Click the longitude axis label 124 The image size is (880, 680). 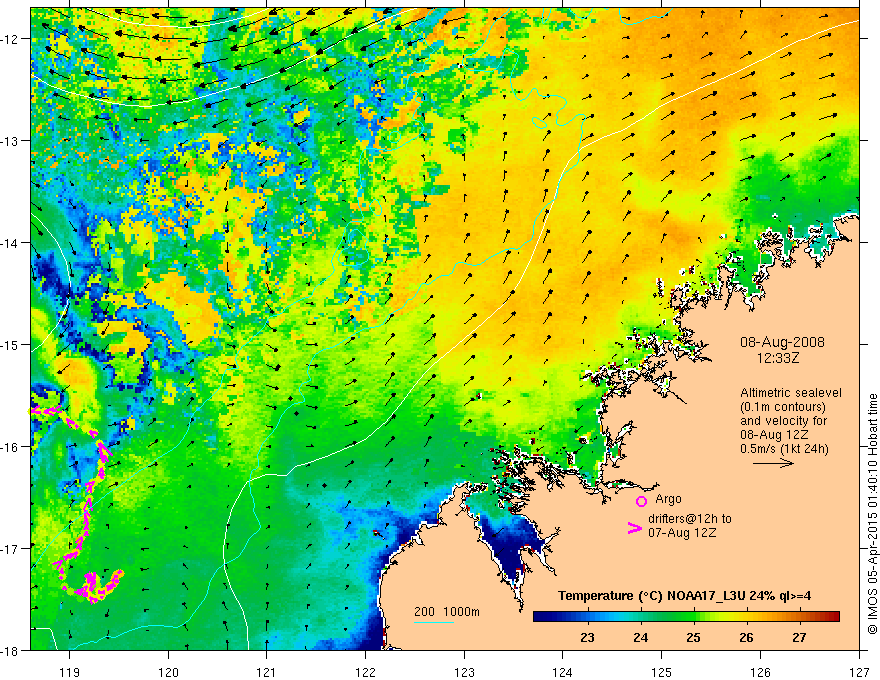[x=563, y=672]
